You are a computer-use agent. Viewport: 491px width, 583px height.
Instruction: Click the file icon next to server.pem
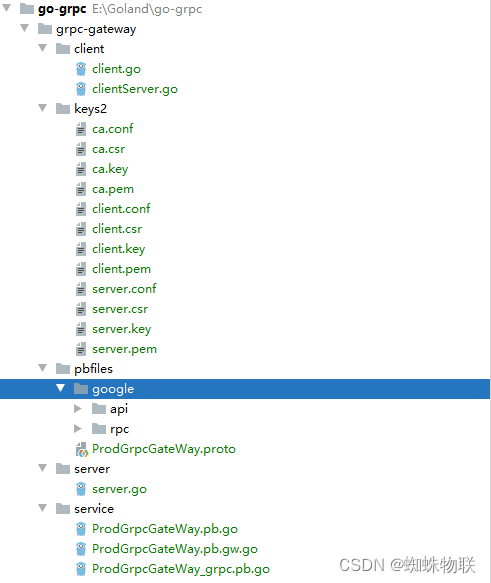coord(81,349)
